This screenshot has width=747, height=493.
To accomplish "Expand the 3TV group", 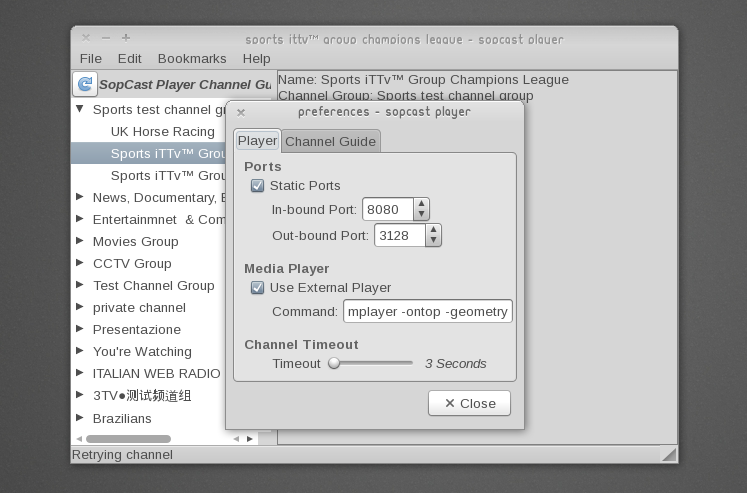I will pos(80,394).
